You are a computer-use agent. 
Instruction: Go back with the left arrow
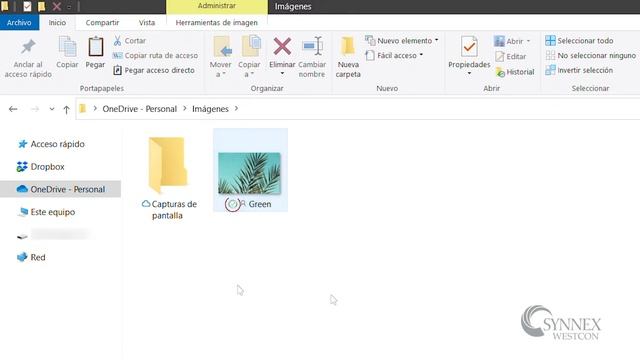(x=13, y=109)
